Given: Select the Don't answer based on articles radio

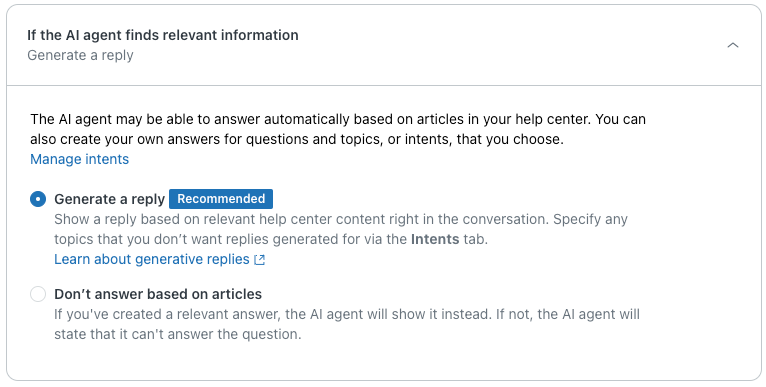Looking at the screenshot, I should [38, 294].
